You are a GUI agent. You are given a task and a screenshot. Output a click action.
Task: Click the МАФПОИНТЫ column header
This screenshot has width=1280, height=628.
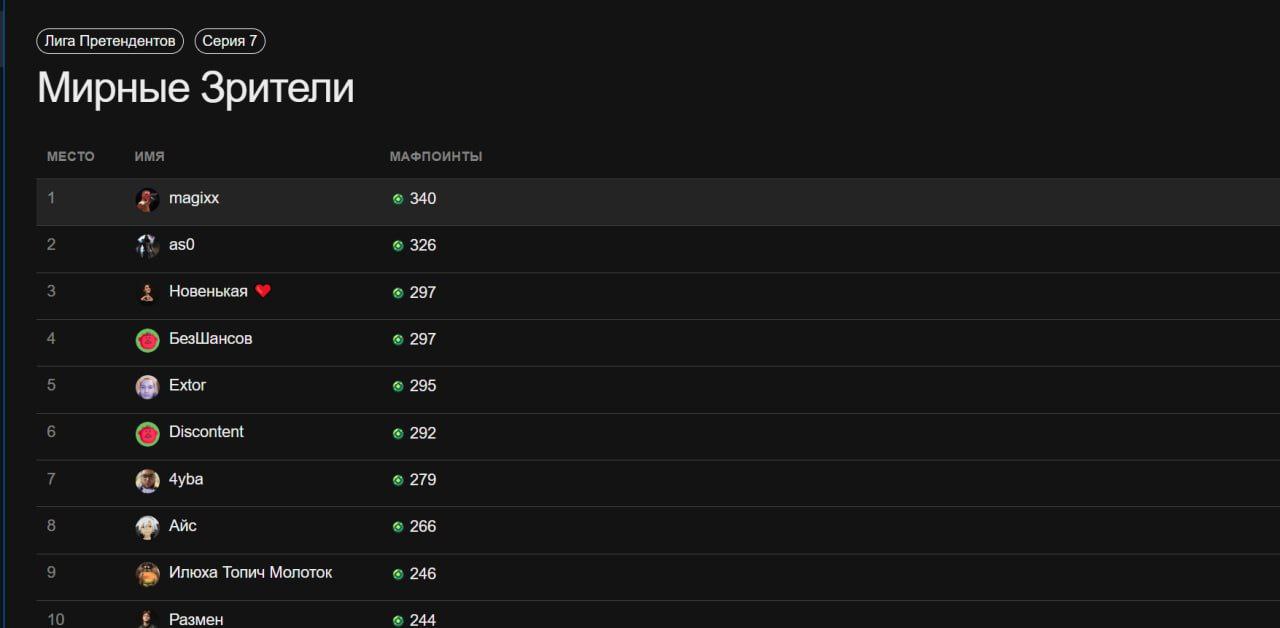point(436,157)
